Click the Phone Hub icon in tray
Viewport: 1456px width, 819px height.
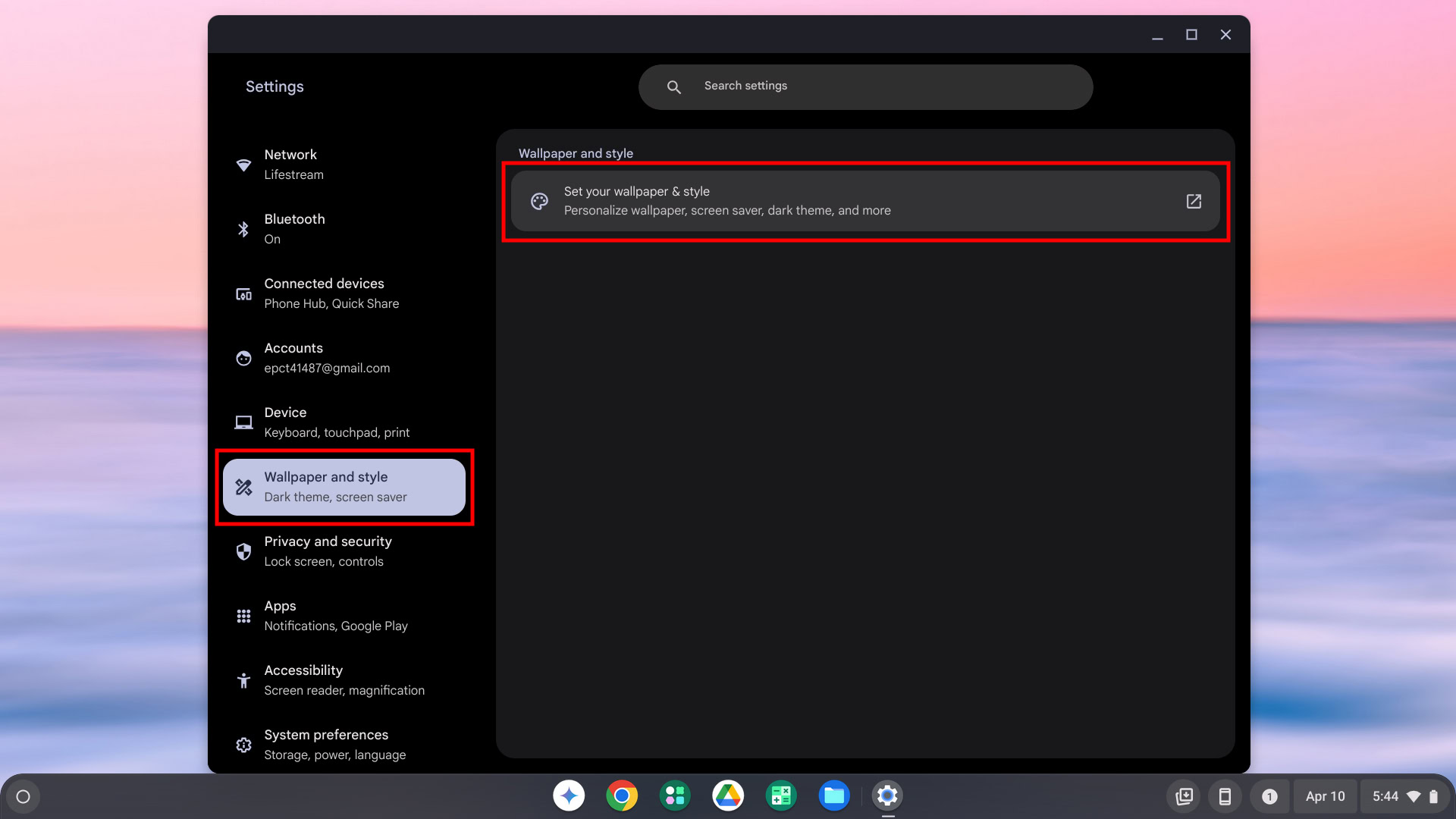click(1225, 796)
